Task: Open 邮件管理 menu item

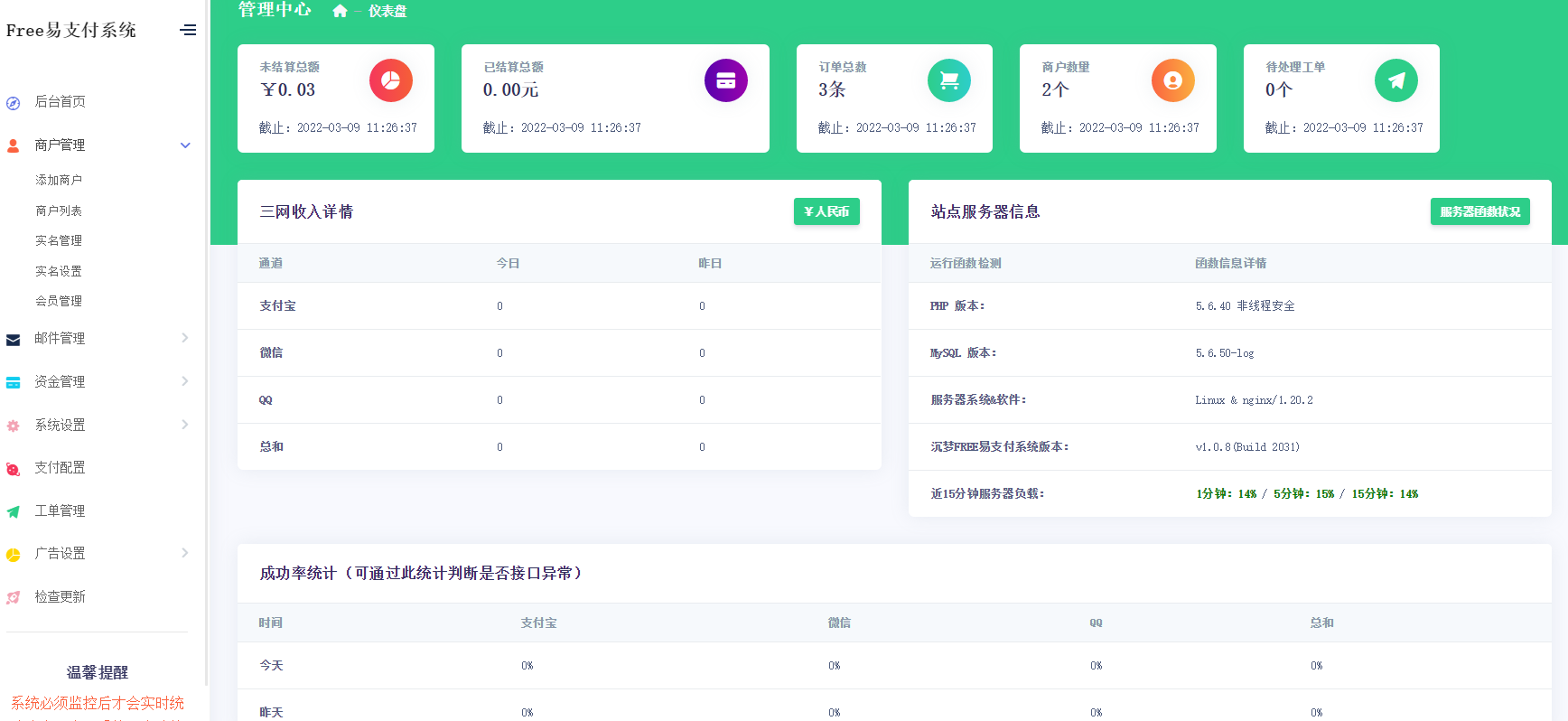Action: pyautogui.click(x=60, y=338)
